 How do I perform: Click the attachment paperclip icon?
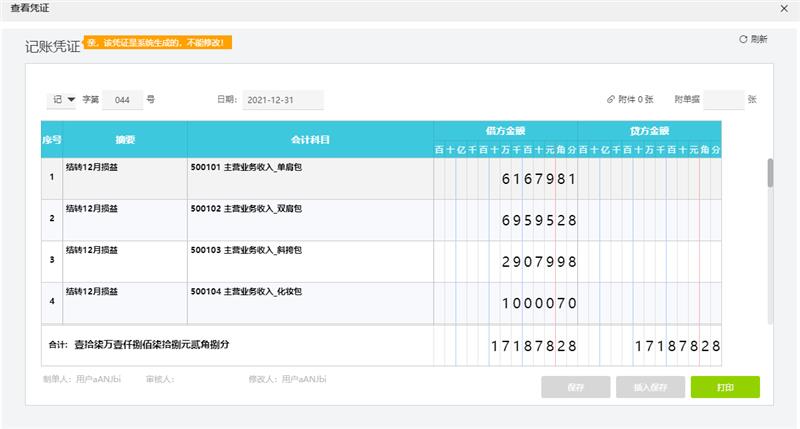[610, 100]
